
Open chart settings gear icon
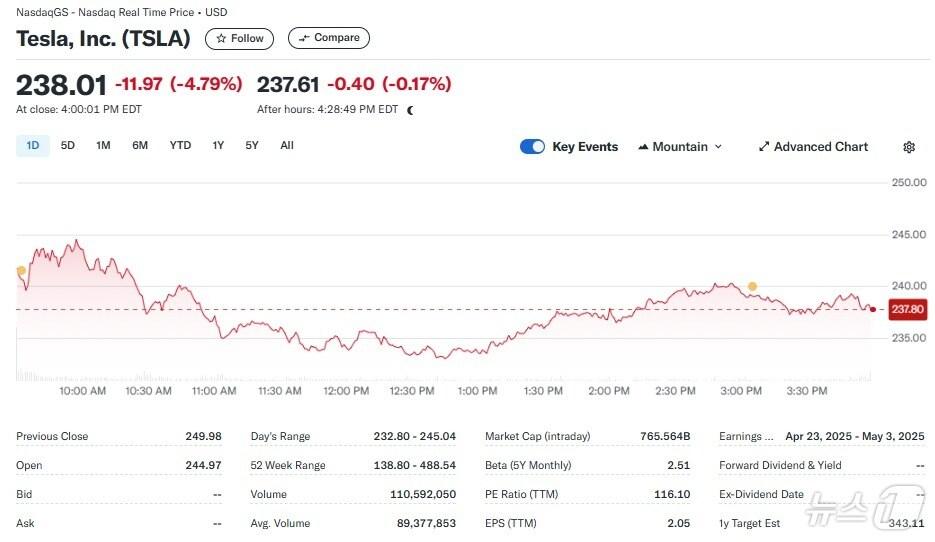click(908, 147)
